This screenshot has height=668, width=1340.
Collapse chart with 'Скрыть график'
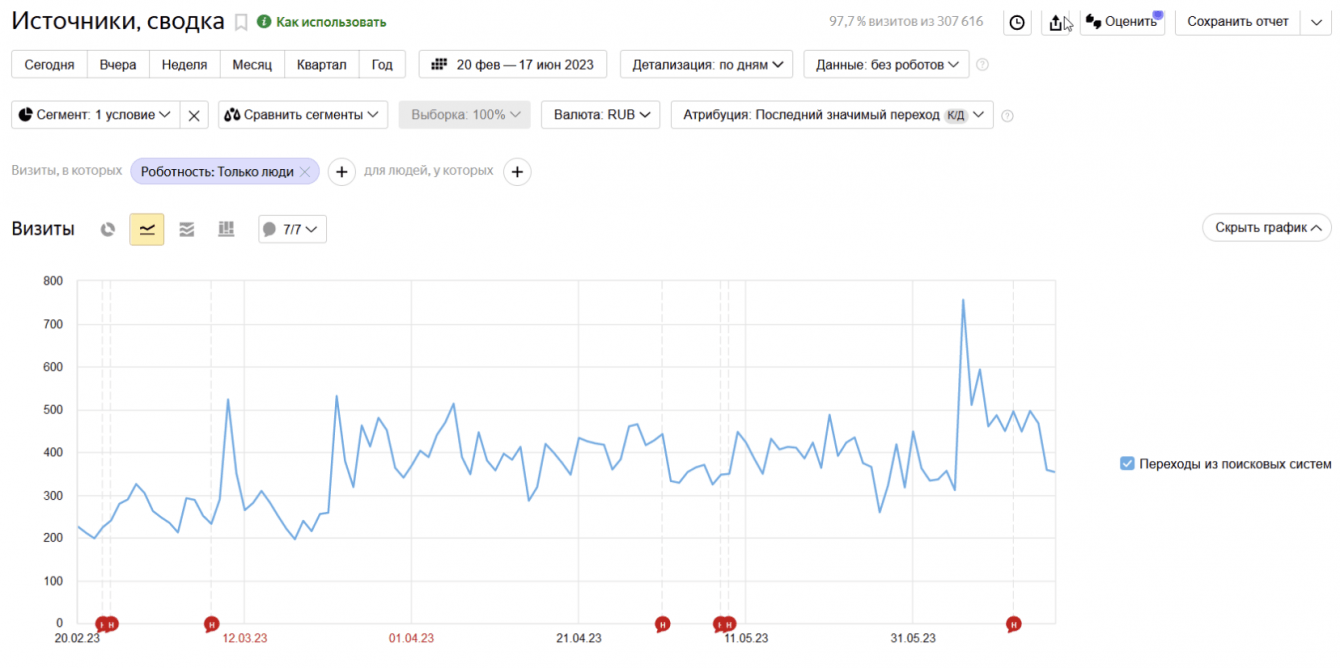point(1266,228)
